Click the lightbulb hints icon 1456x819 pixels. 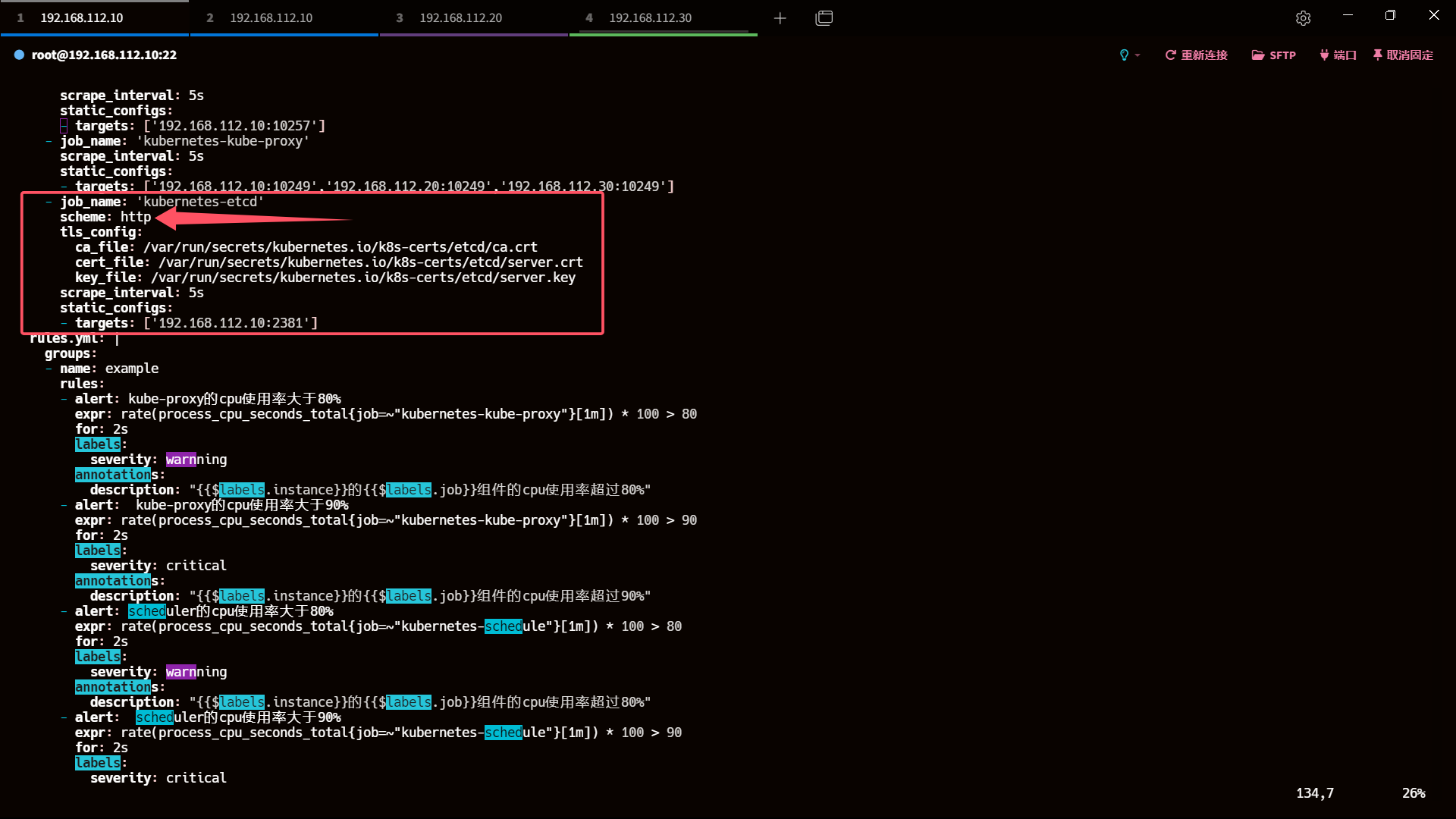pos(1124,55)
